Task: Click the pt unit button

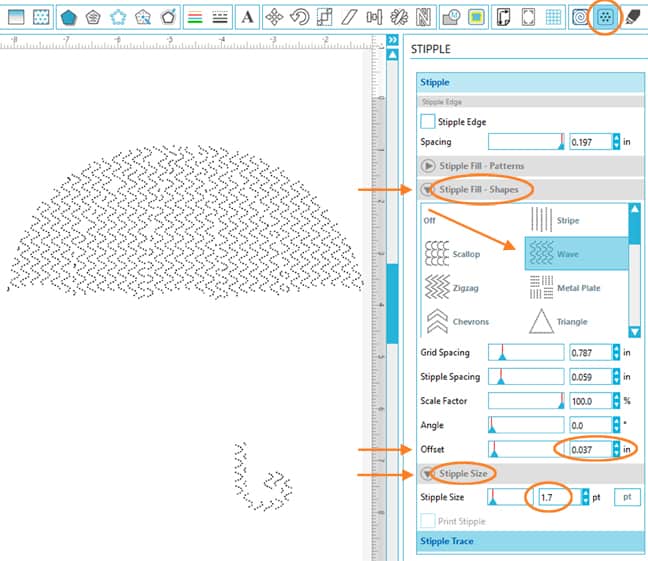Action: (627, 497)
